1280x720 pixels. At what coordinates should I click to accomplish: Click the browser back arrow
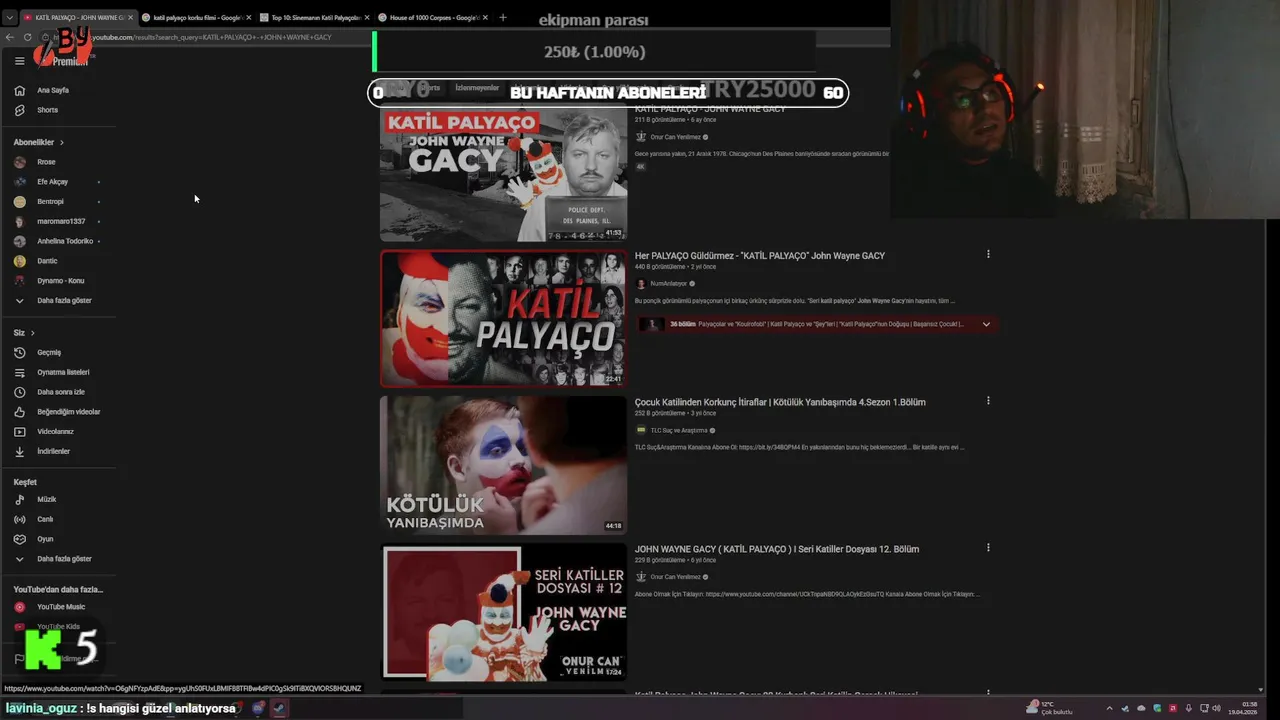pos(10,37)
